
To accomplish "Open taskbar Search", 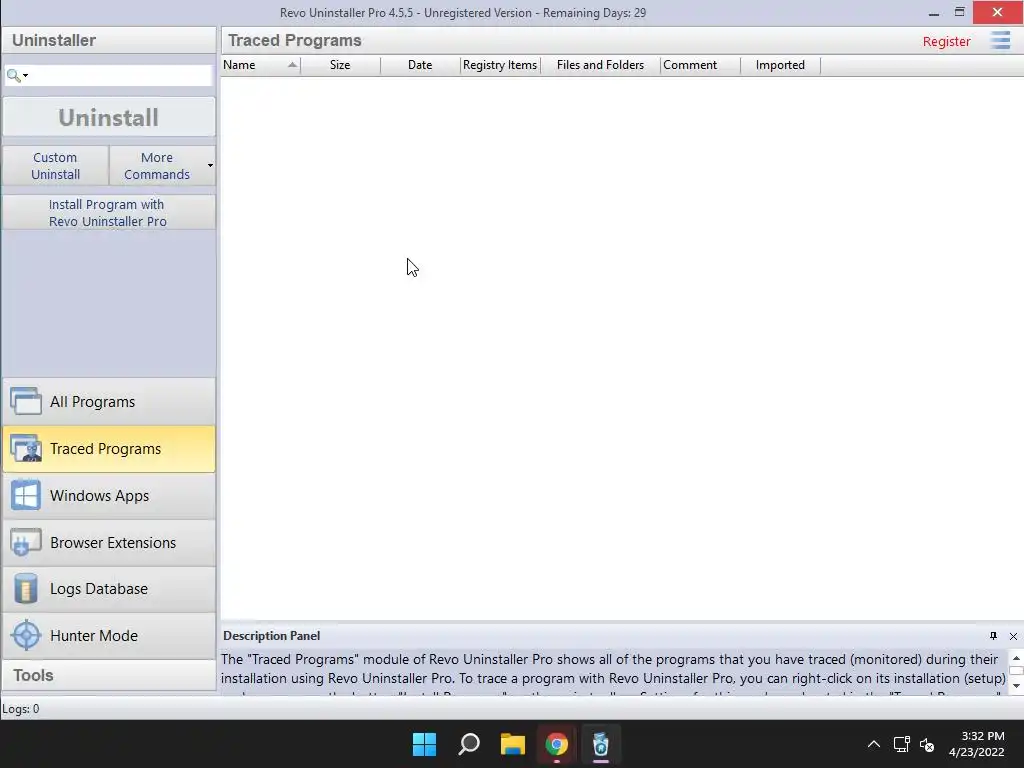I will pos(469,744).
